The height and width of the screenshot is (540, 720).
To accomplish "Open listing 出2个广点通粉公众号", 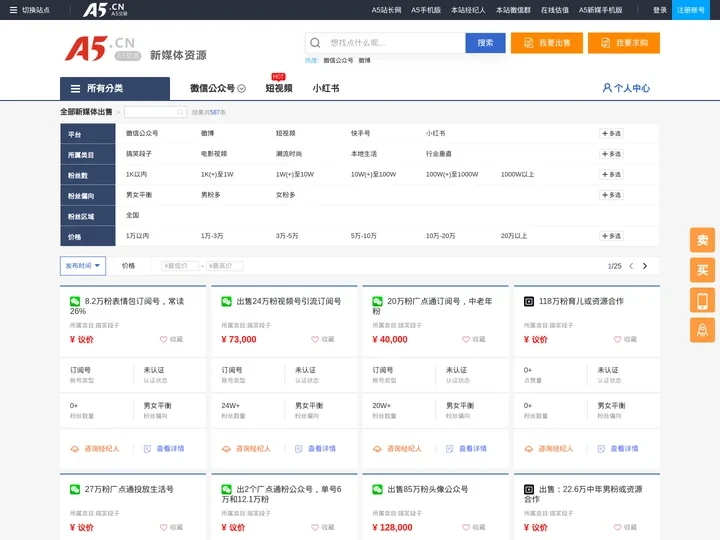I will click(x=281, y=494).
